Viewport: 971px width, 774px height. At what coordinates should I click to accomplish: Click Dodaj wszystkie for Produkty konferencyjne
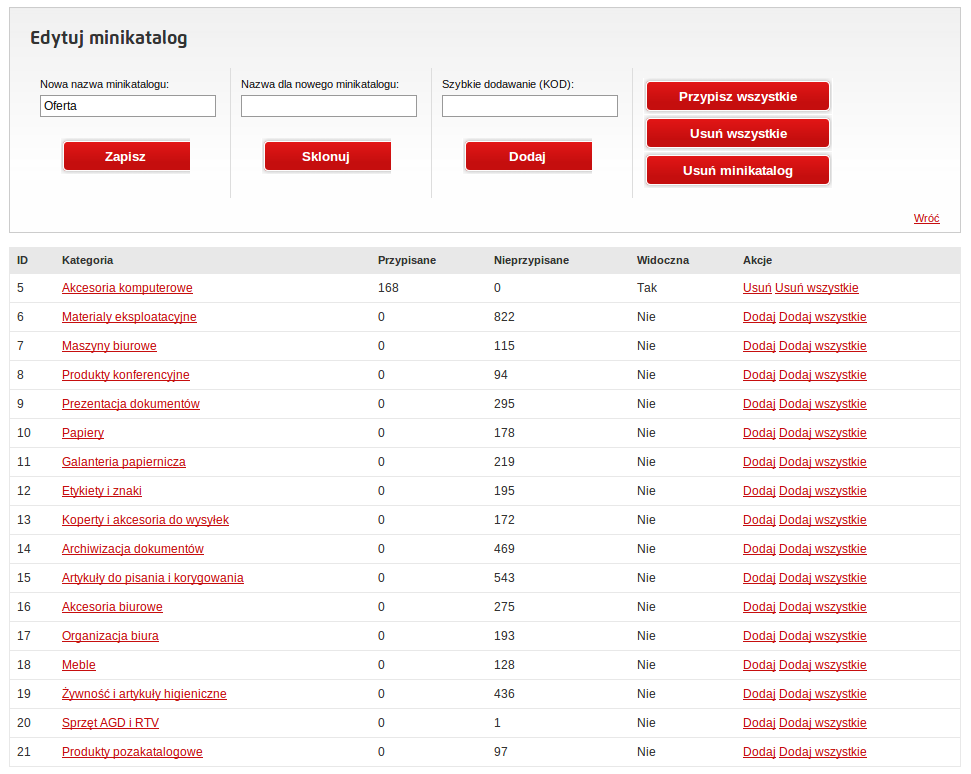pos(822,375)
